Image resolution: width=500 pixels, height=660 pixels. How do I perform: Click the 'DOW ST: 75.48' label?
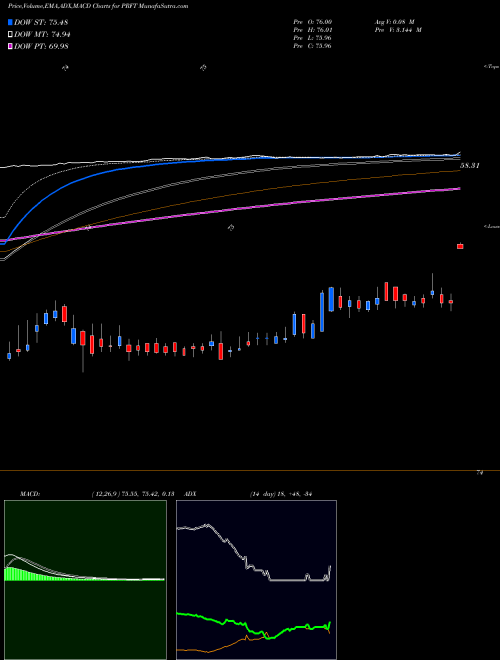pyautogui.click(x=41, y=22)
